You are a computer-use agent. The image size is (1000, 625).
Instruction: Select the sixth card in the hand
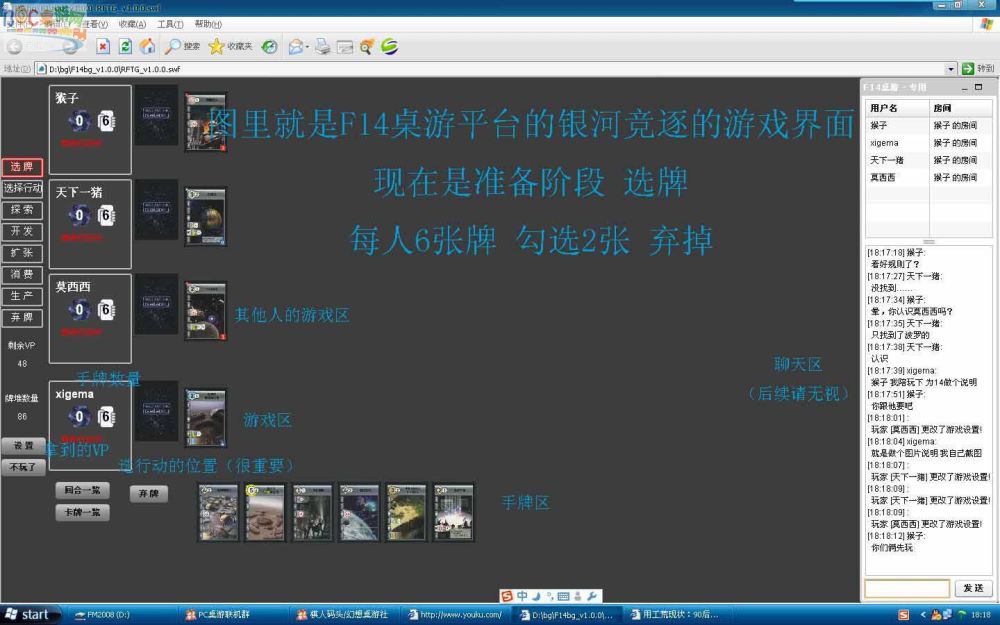tap(453, 512)
